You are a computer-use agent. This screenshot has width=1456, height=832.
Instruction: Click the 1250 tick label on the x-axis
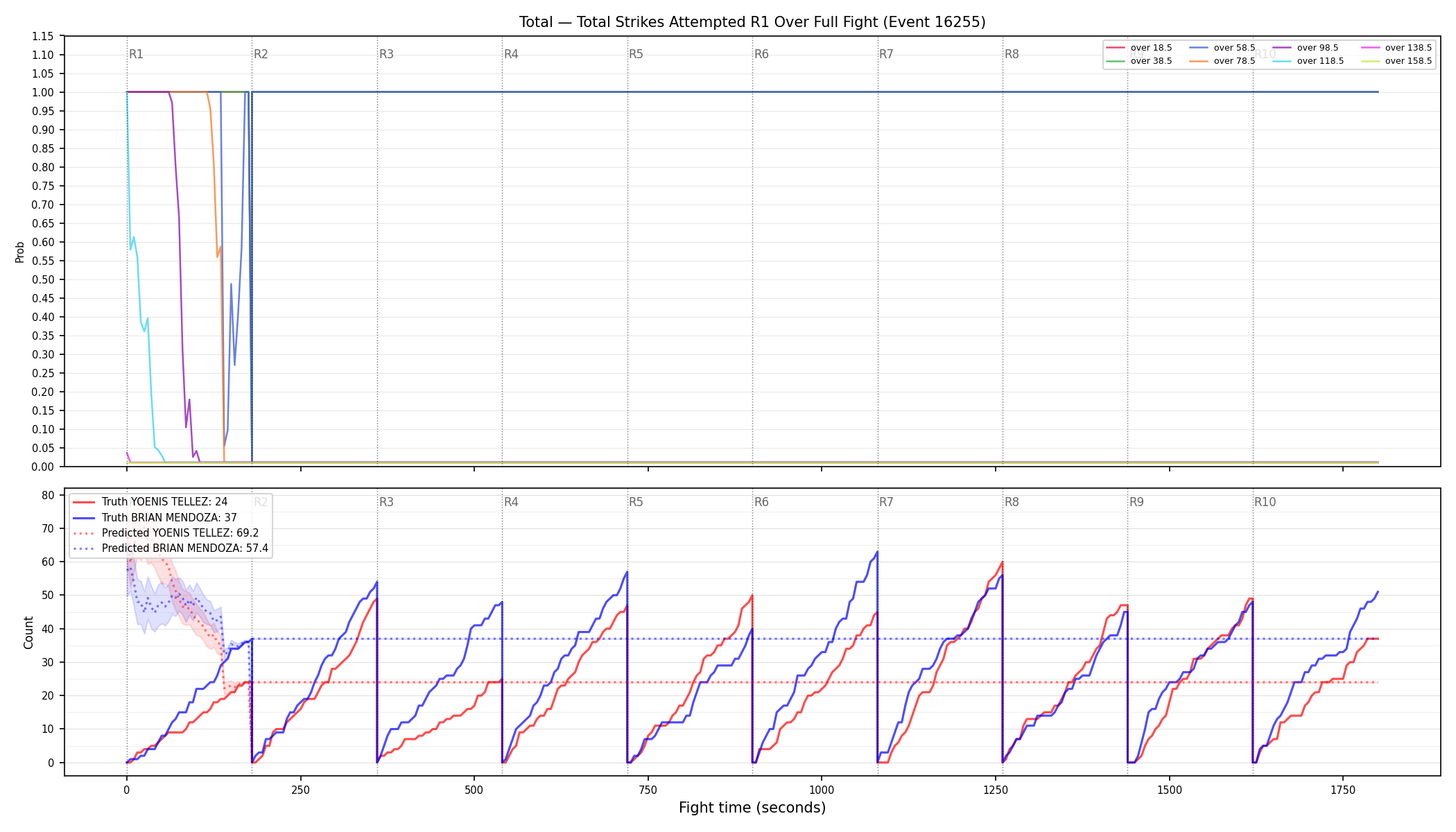[x=996, y=790]
